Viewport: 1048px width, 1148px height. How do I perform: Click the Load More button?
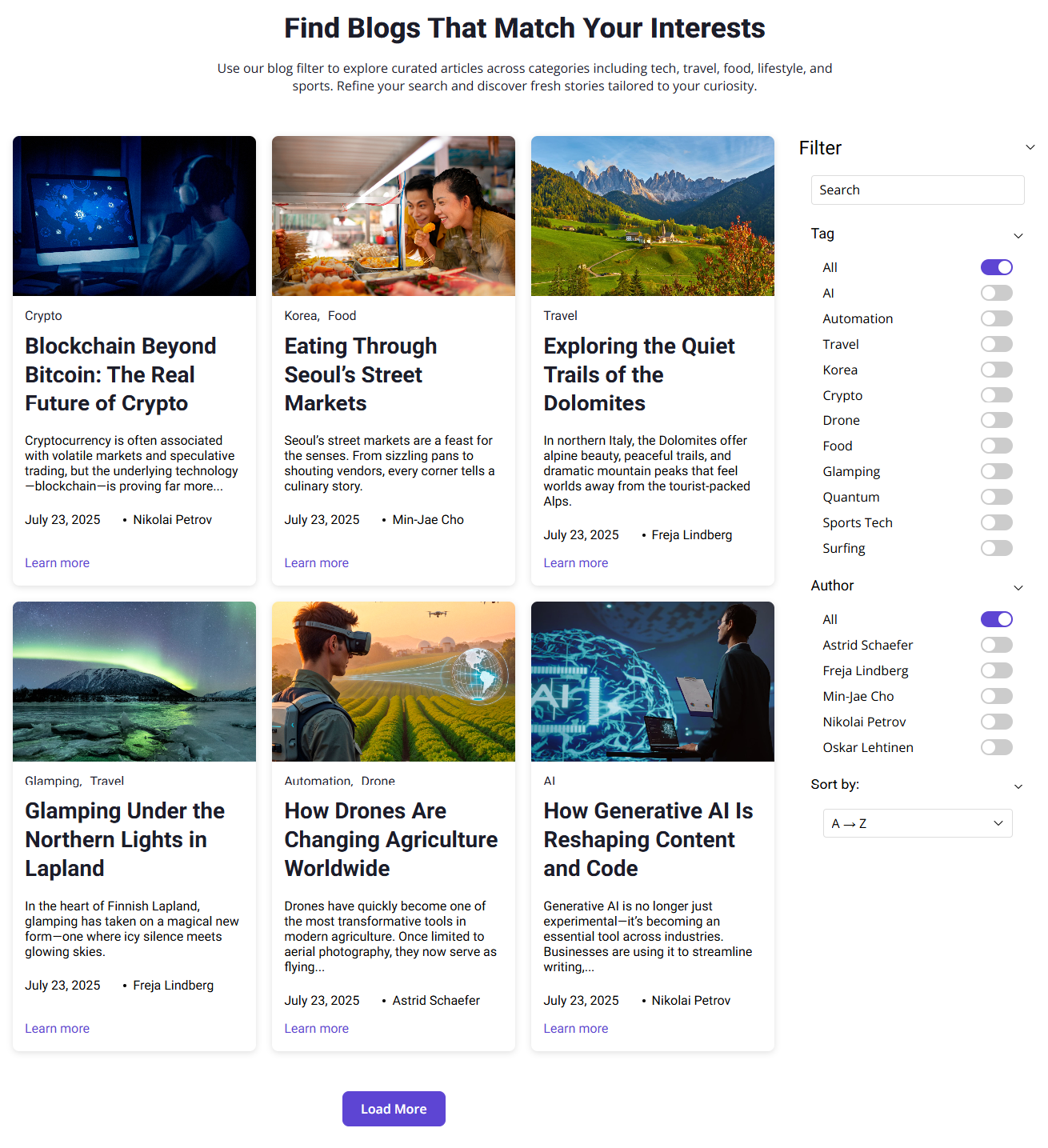point(394,1109)
